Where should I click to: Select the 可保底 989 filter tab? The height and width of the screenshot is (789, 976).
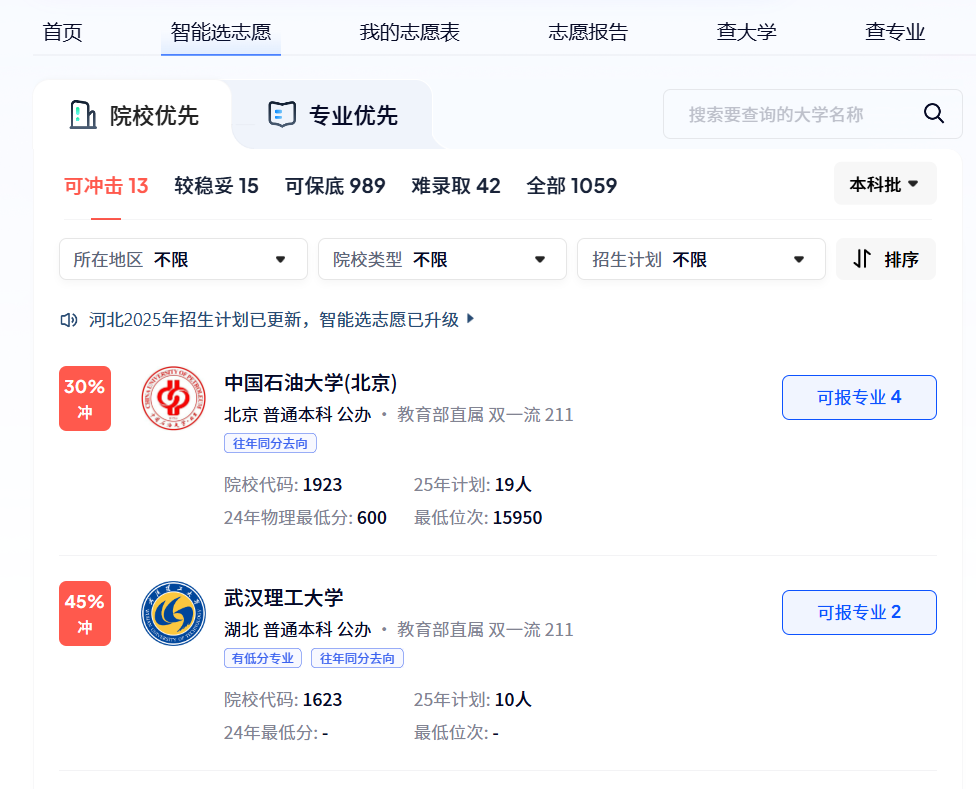[335, 186]
